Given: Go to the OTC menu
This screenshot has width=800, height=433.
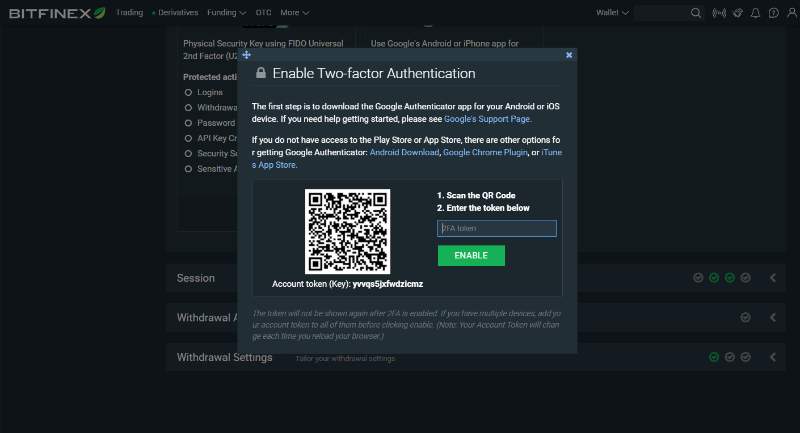Looking at the screenshot, I should coord(263,13).
